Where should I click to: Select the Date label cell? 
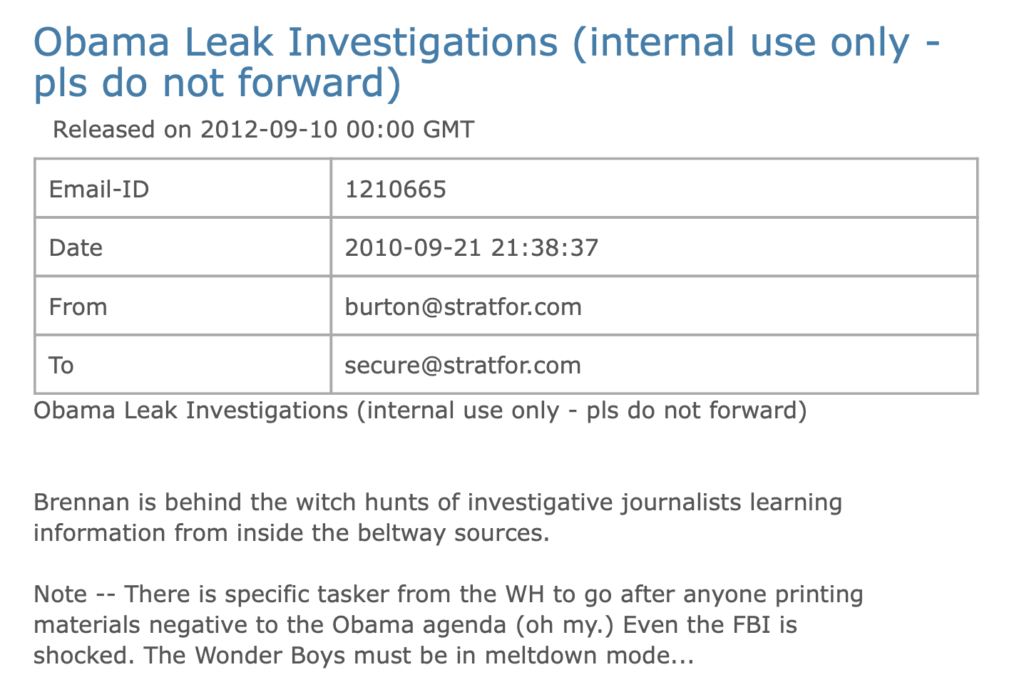click(183, 247)
